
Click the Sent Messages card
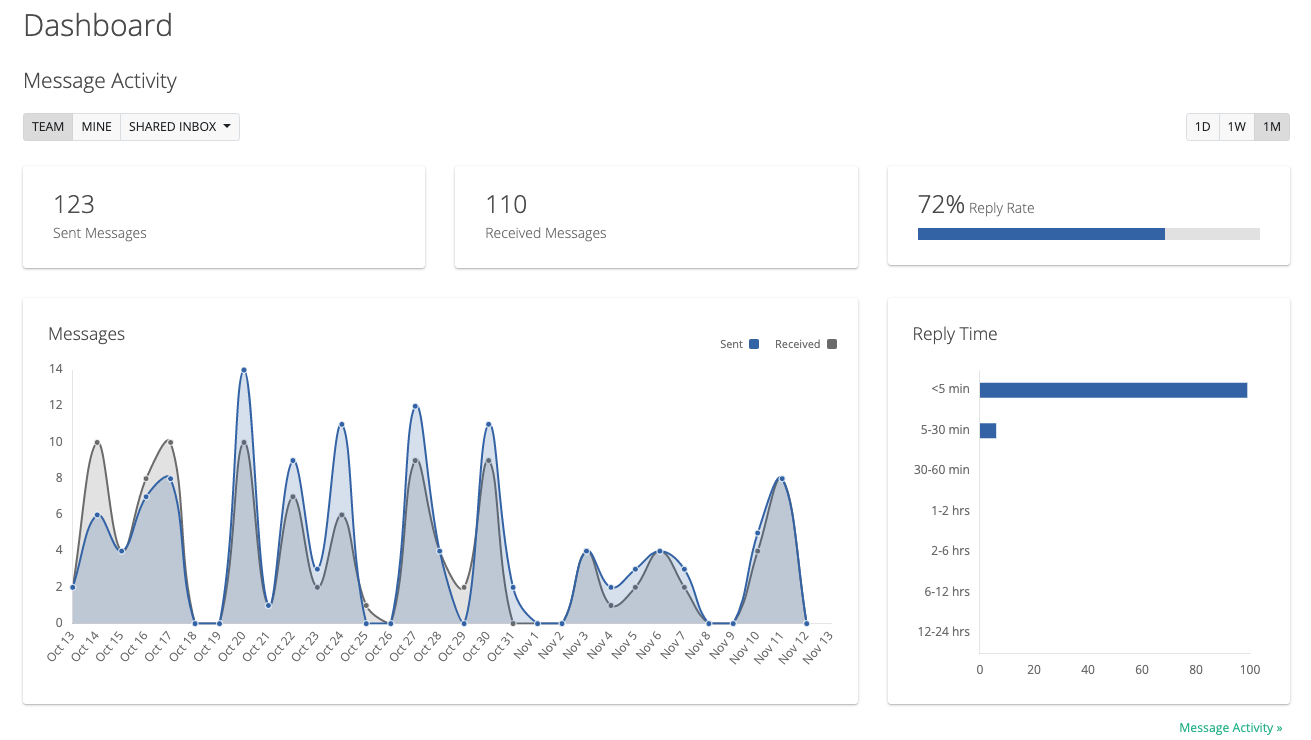coord(224,217)
